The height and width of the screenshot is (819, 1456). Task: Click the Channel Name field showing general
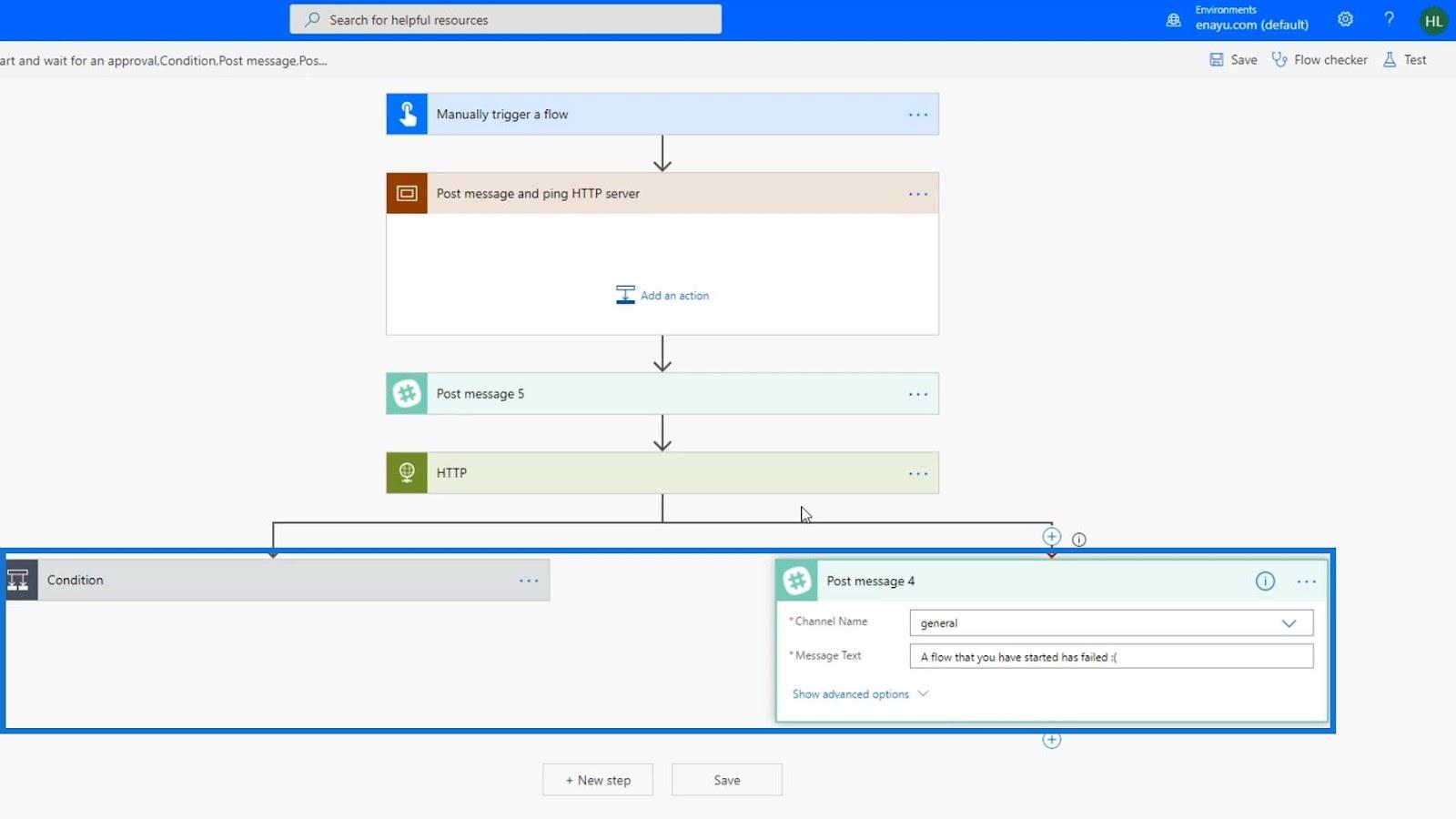pyautogui.click(x=1111, y=623)
